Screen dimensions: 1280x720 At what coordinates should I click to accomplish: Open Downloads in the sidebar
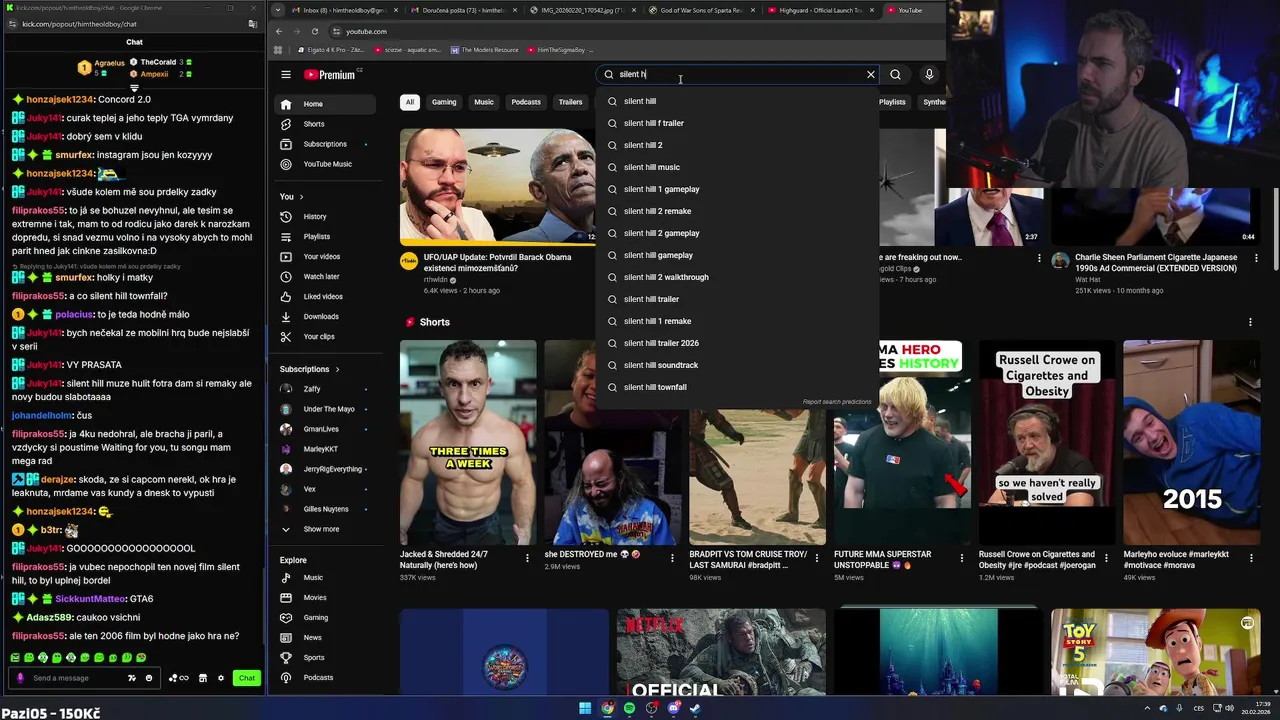(324, 317)
